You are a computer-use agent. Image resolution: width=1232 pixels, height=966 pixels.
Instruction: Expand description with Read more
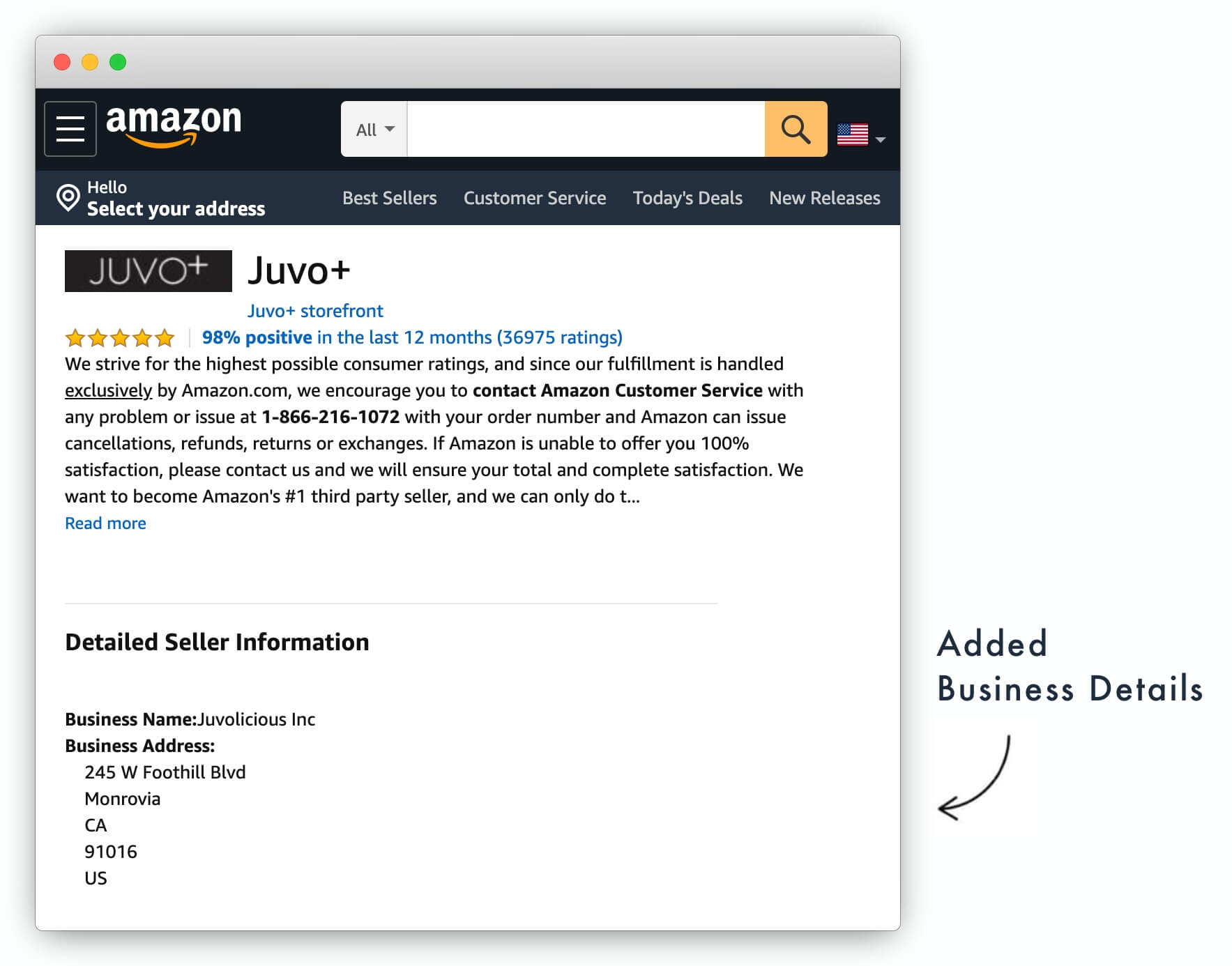[x=105, y=523]
